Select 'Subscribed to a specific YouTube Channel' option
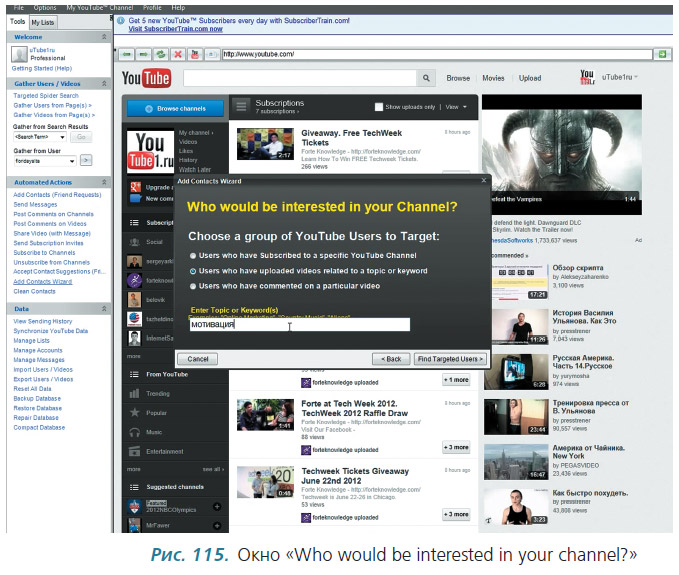679x575 pixels. pos(192,255)
